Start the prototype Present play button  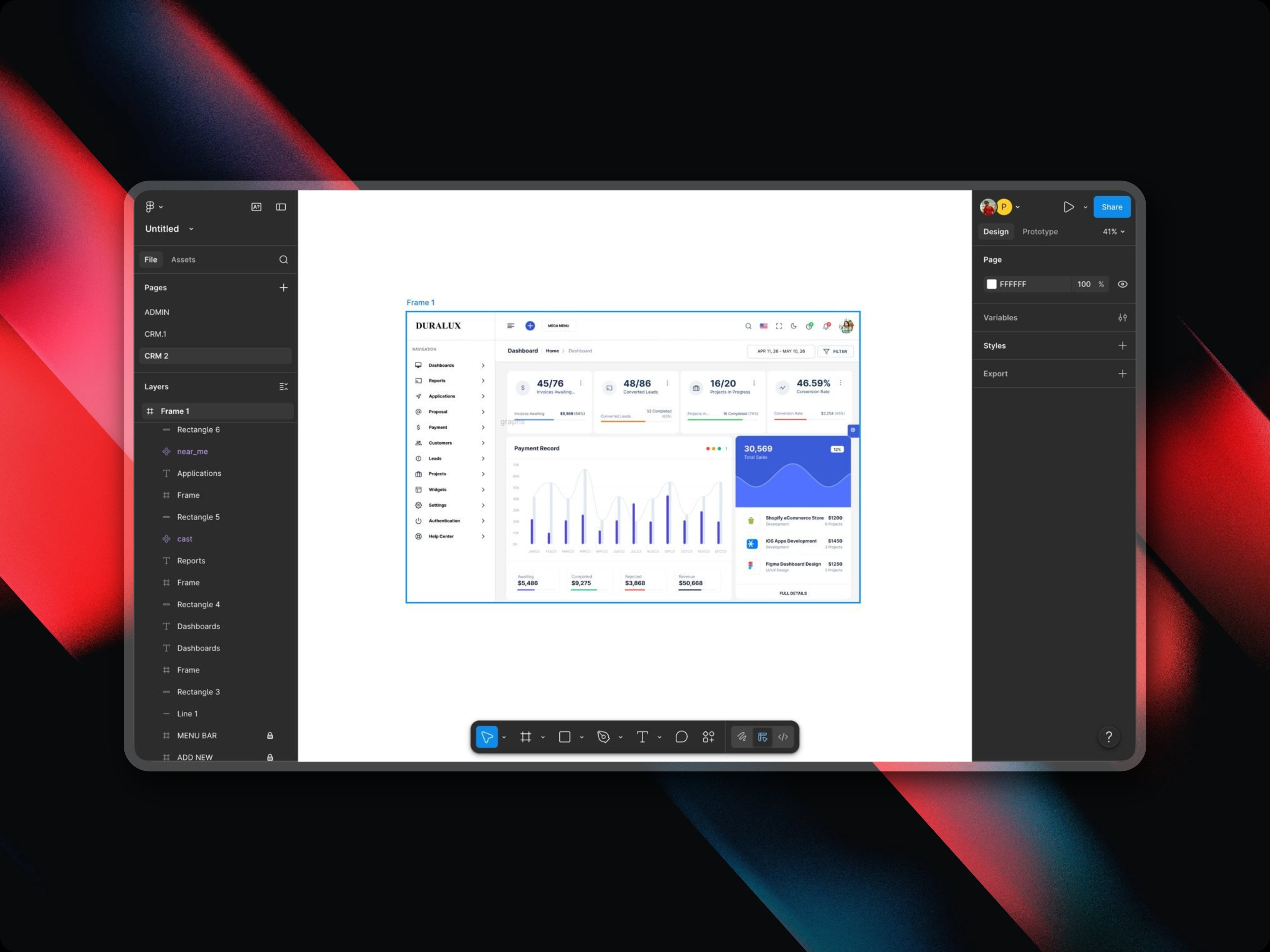tap(1069, 207)
